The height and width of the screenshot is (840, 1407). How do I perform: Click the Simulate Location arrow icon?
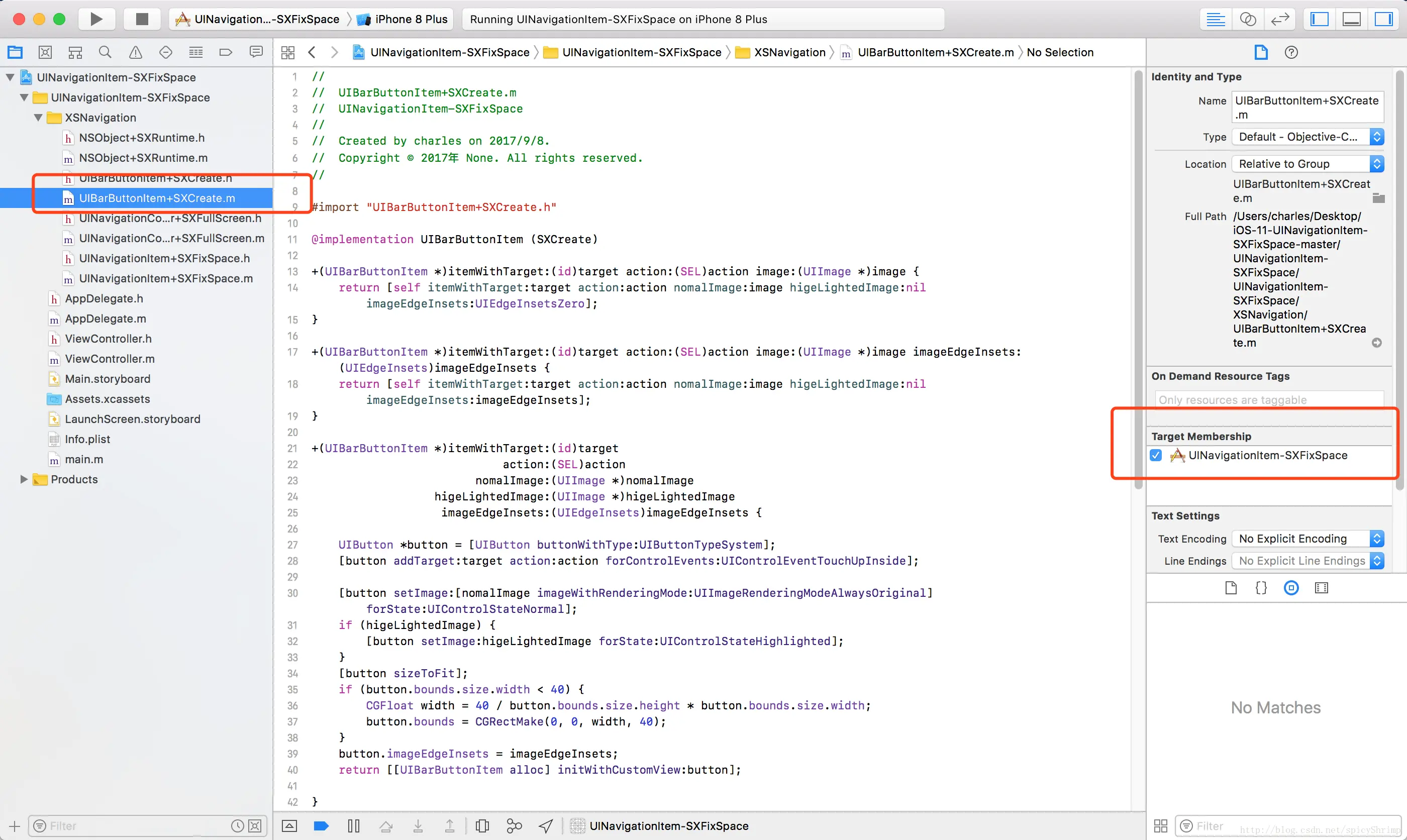(x=546, y=826)
